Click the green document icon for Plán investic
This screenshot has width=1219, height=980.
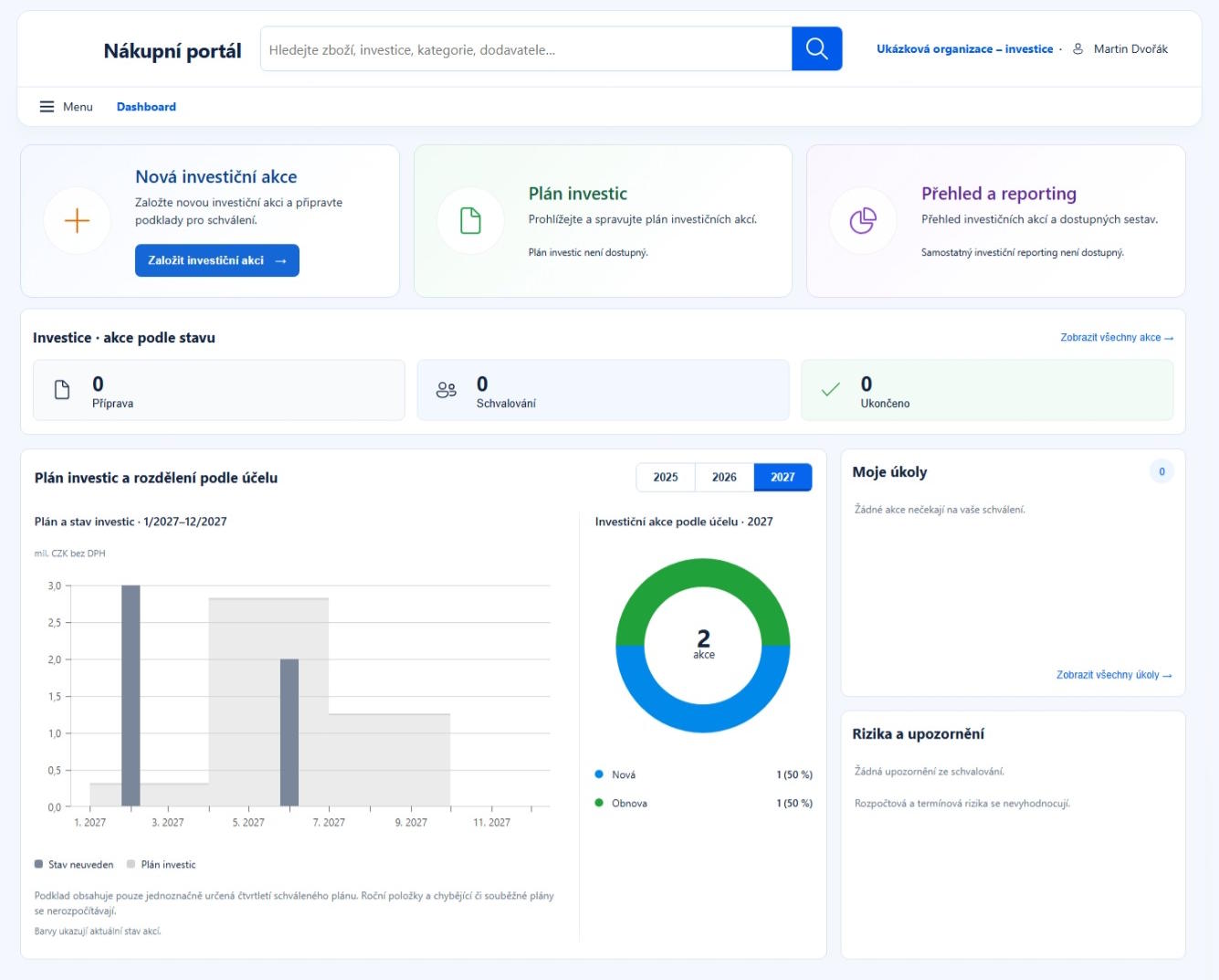coord(470,220)
